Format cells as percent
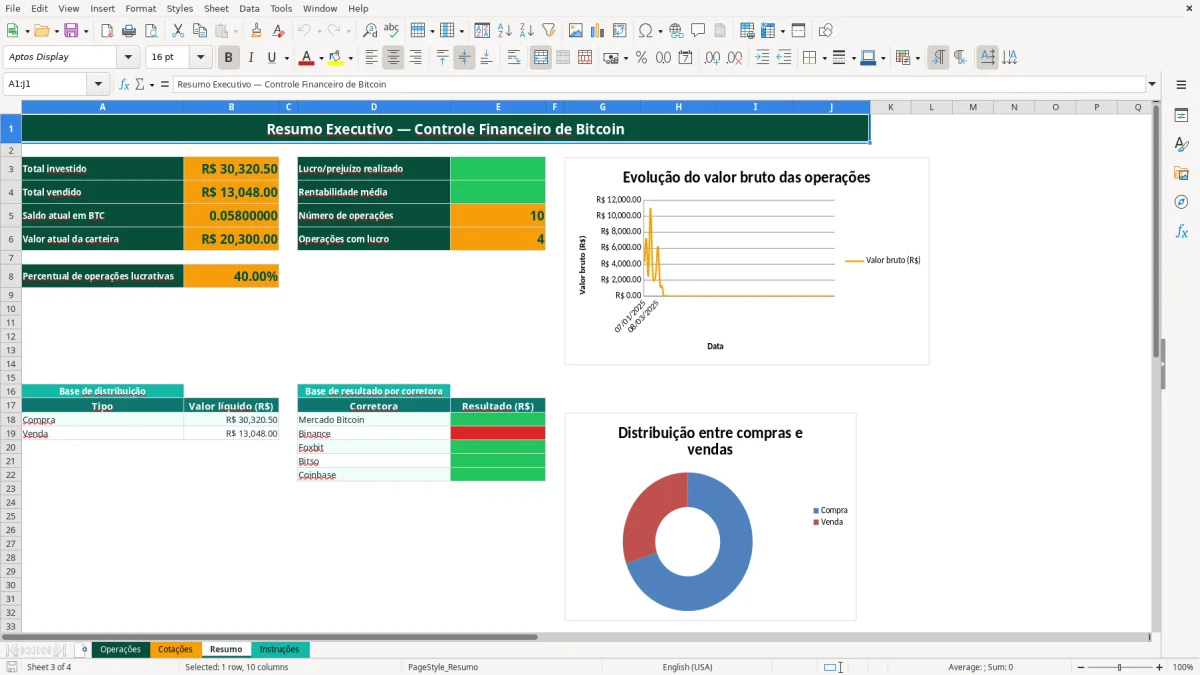The width and height of the screenshot is (1200, 675). [x=641, y=58]
